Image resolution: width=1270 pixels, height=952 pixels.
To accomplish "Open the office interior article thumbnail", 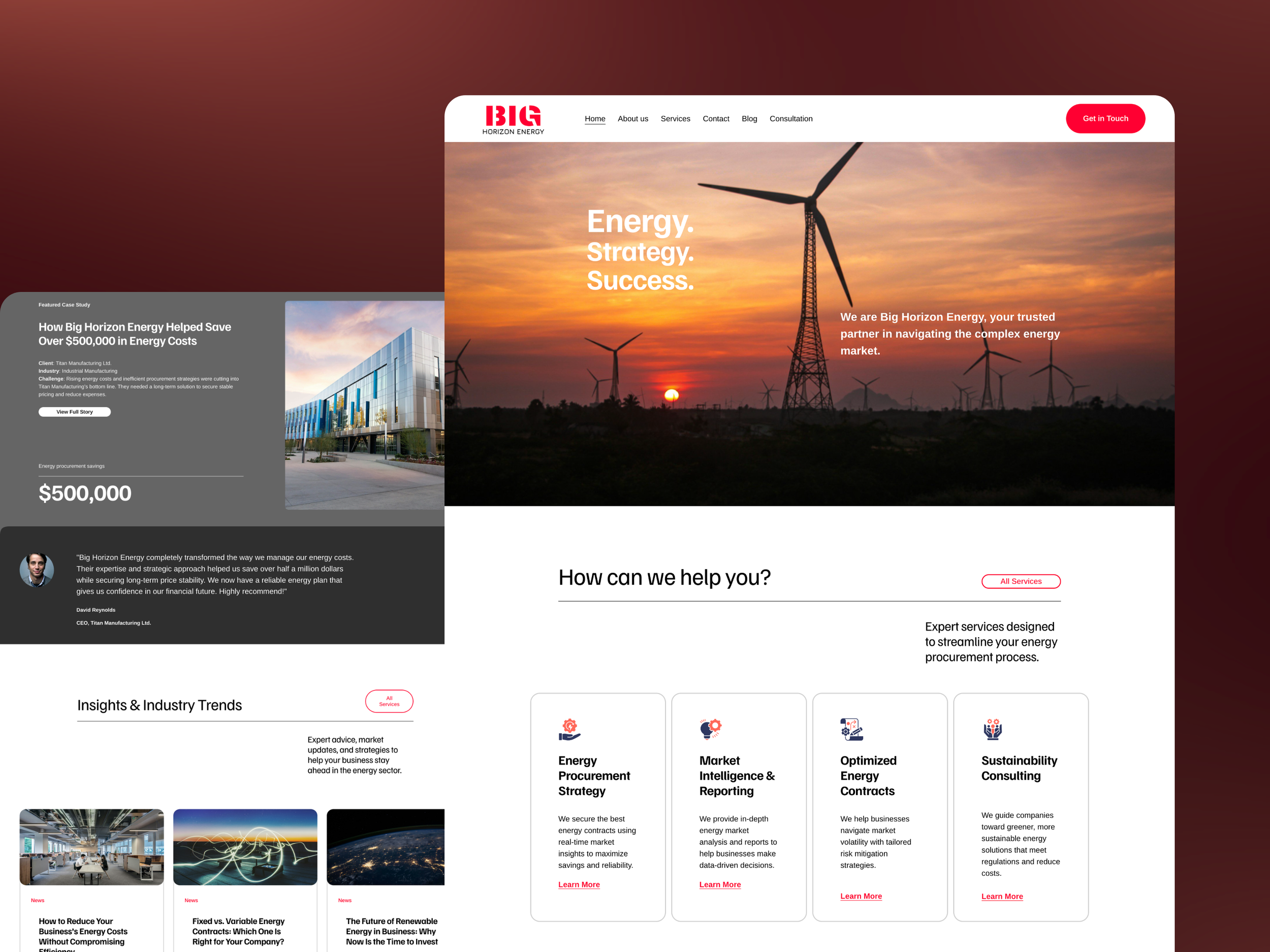I will 92,847.
